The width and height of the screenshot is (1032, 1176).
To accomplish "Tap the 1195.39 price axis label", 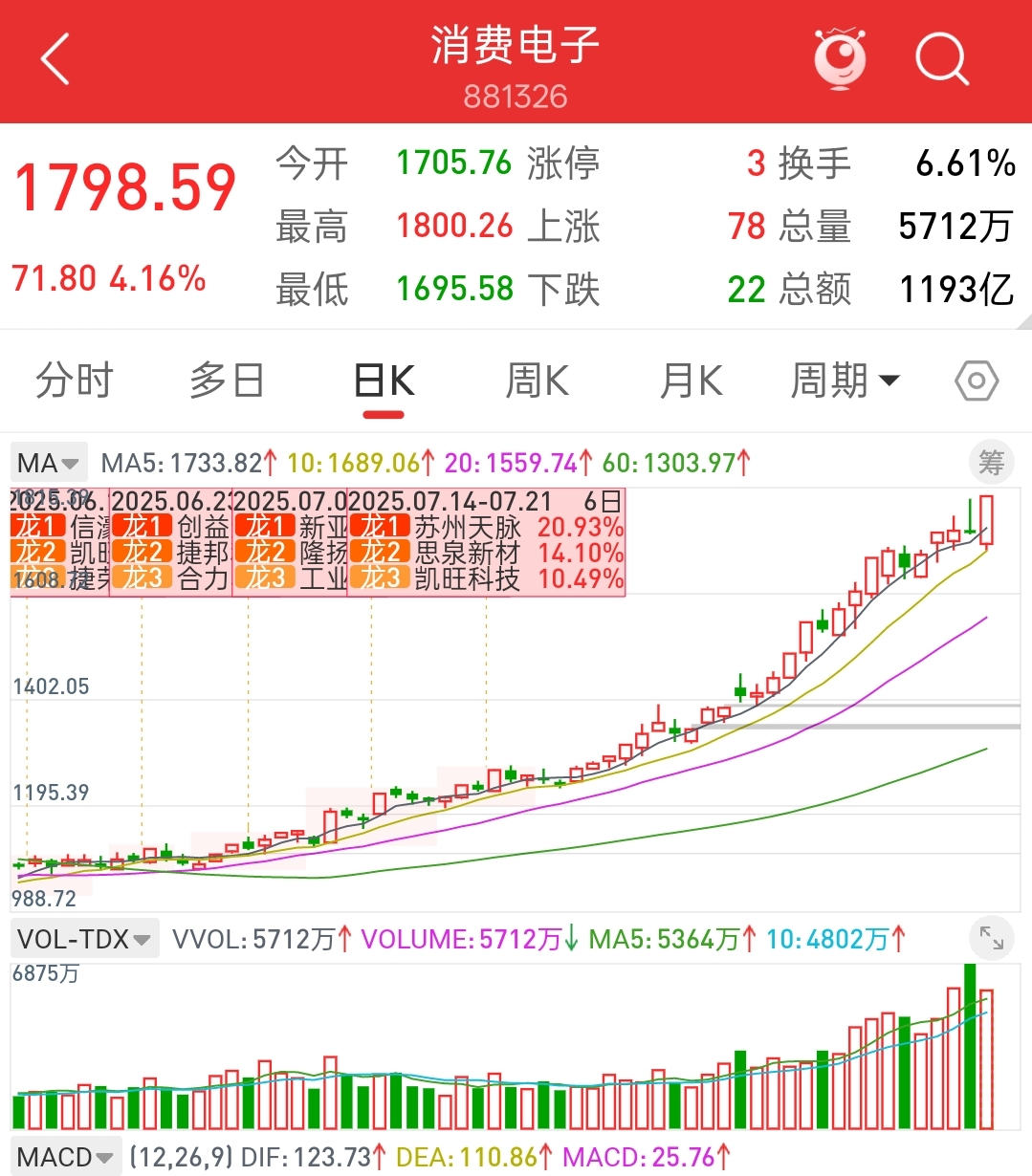I will point(51,793).
